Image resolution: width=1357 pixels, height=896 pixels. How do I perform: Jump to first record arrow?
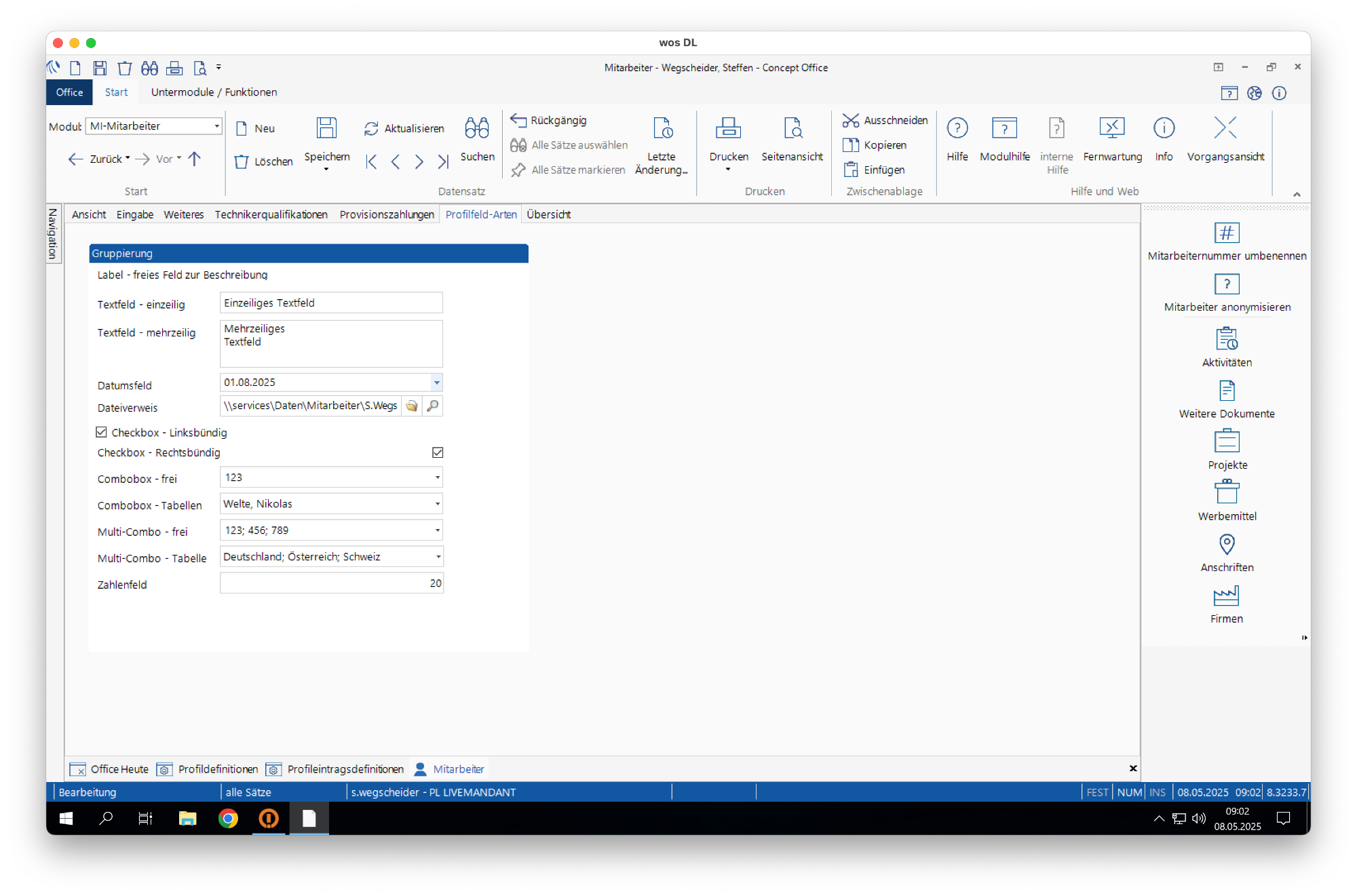click(371, 161)
